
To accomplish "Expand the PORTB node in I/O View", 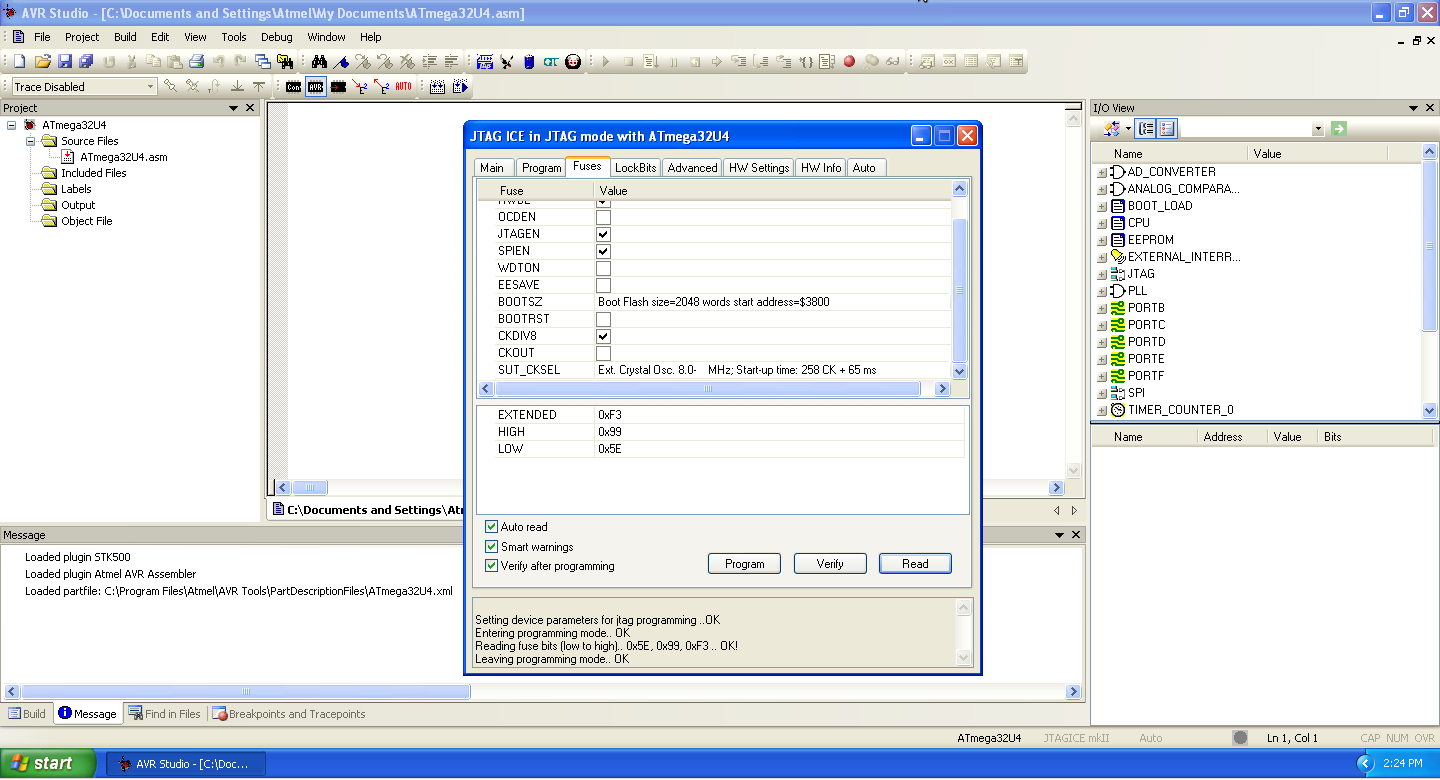I will click(1102, 308).
